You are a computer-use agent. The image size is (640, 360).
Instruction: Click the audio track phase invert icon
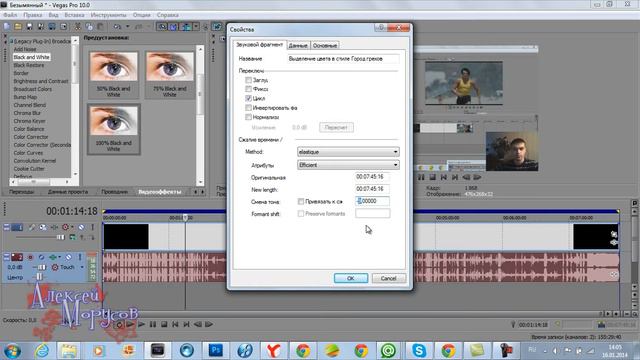click(41, 257)
